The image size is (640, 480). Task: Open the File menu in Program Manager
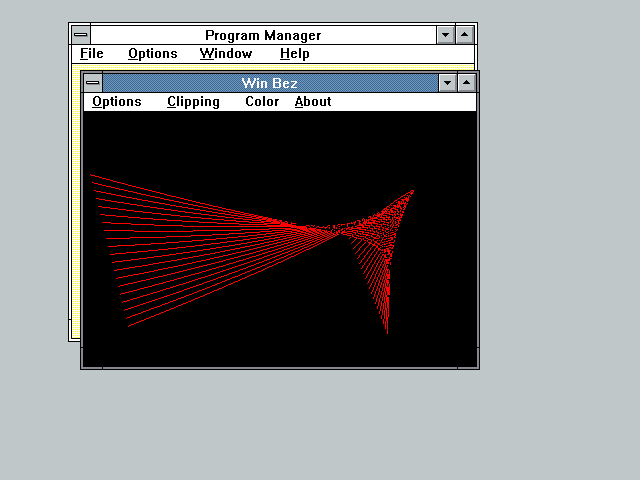(x=91, y=54)
